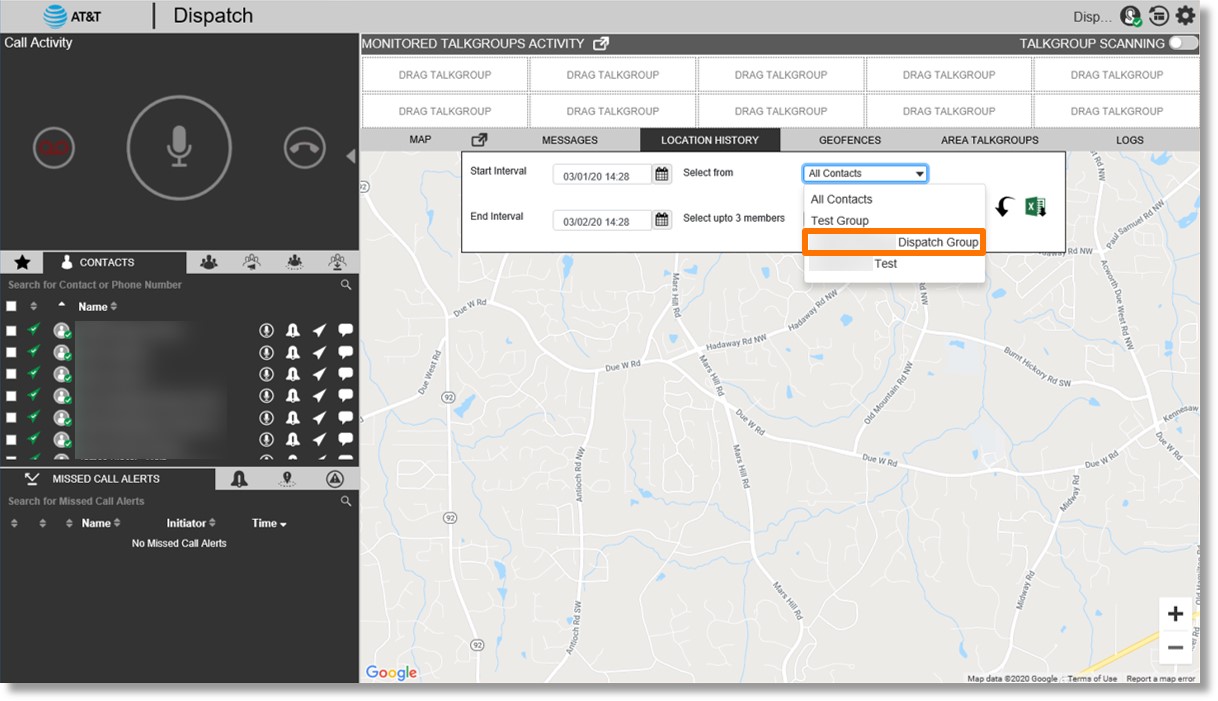This screenshot has height=701, width=1218.
Task: Sort missed alerts by Initiator
Action: [x=191, y=523]
